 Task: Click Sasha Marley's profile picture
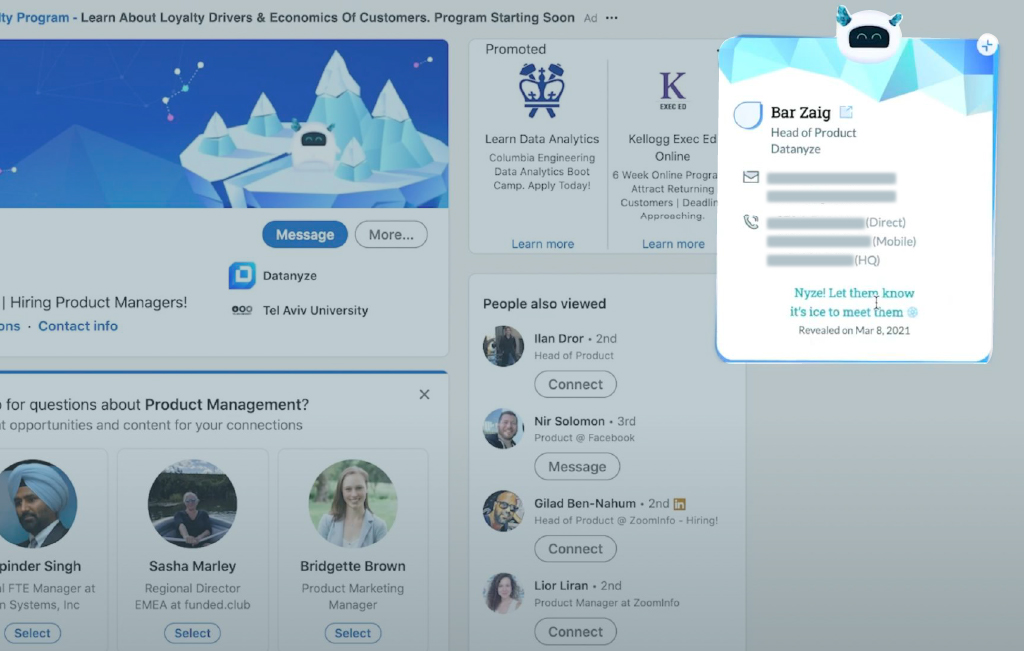(x=193, y=503)
